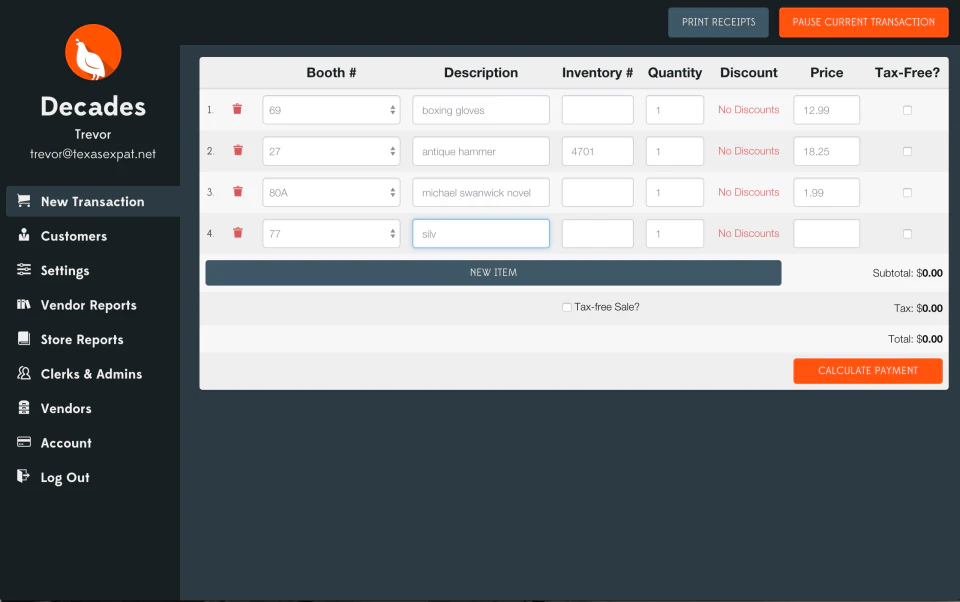Open the Booth # dropdown showing 69
Image resolution: width=960 pixels, height=602 pixels.
[x=331, y=109]
